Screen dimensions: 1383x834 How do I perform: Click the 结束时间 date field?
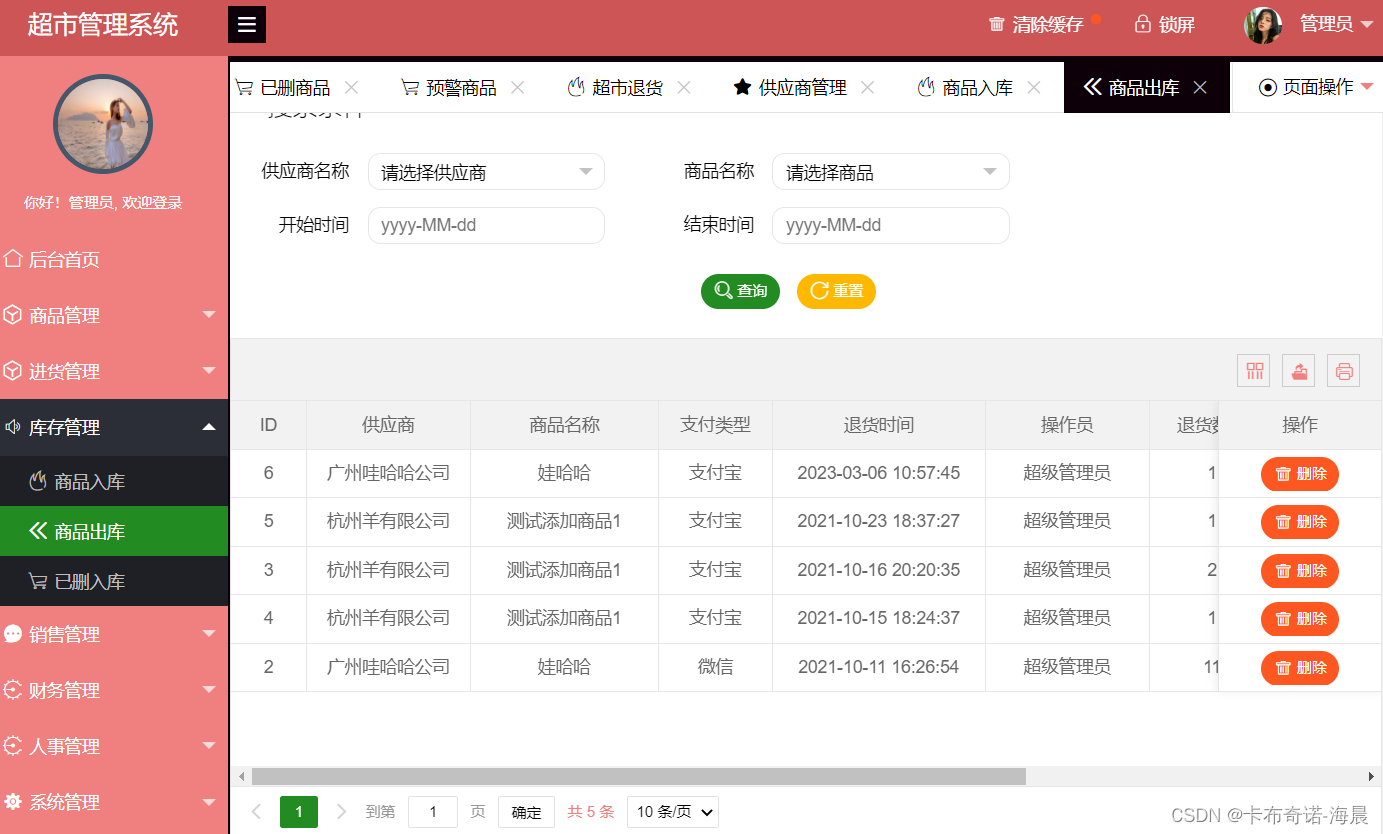tap(891, 225)
